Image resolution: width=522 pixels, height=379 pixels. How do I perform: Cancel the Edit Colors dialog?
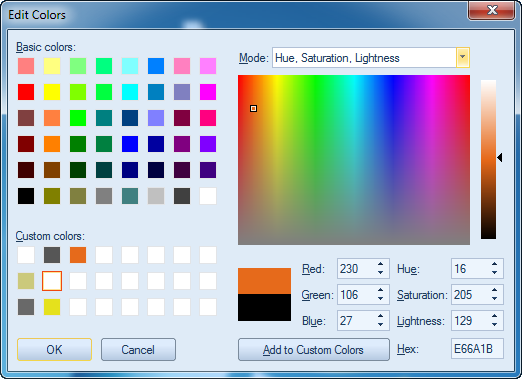coord(138,350)
